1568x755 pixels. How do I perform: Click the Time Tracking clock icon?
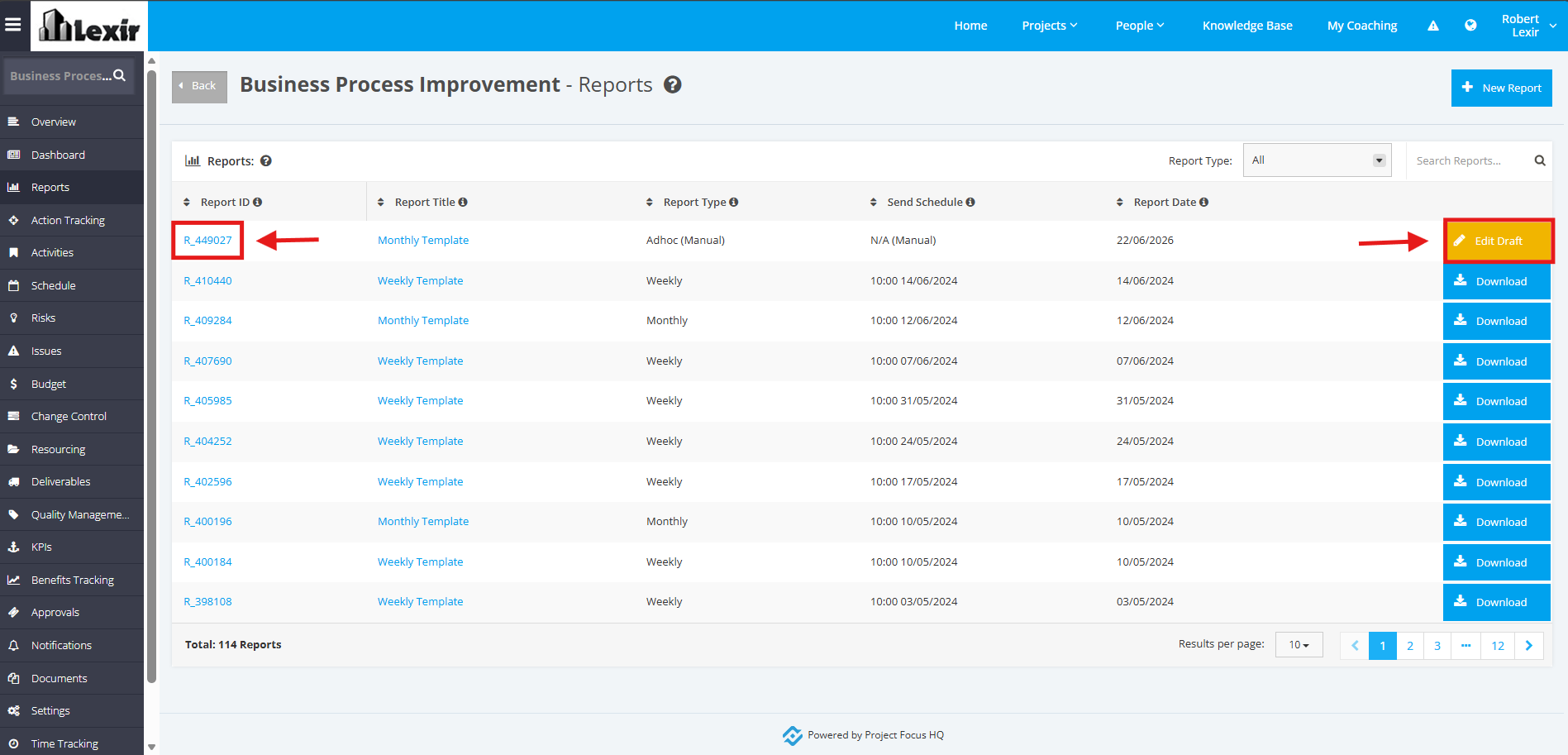[13, 743]
